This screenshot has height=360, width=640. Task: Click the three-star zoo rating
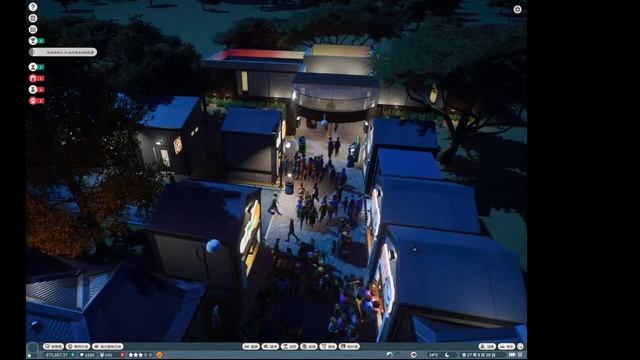(140, 355)
